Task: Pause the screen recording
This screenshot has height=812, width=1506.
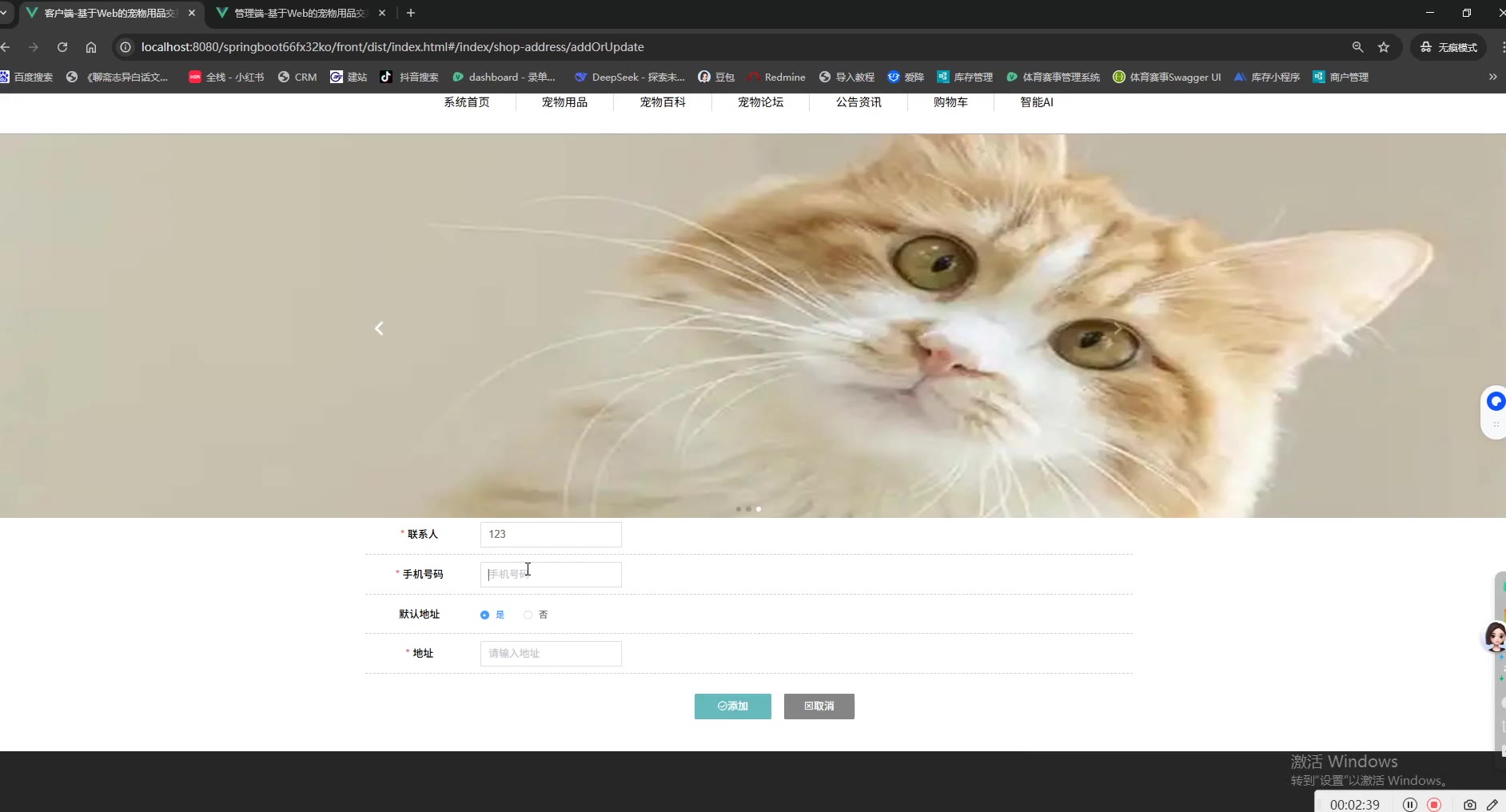Action: pyautogui.click(x=1410, y=805)
